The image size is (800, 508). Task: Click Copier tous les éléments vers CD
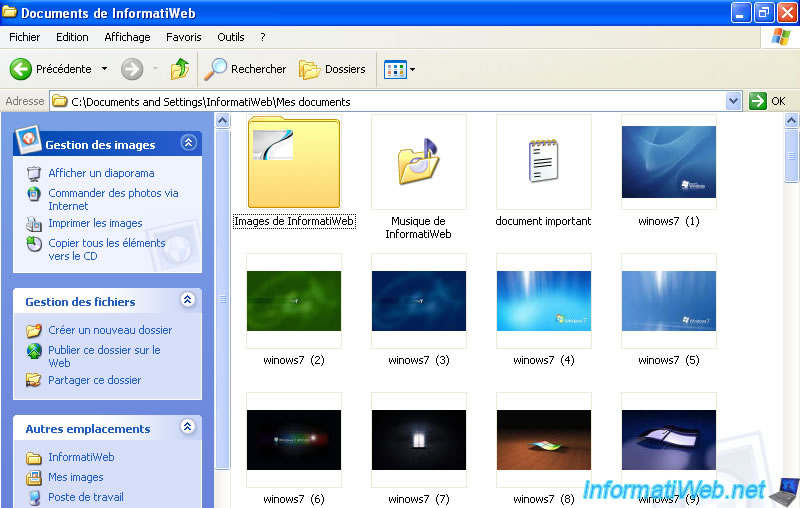click(107, 249)
